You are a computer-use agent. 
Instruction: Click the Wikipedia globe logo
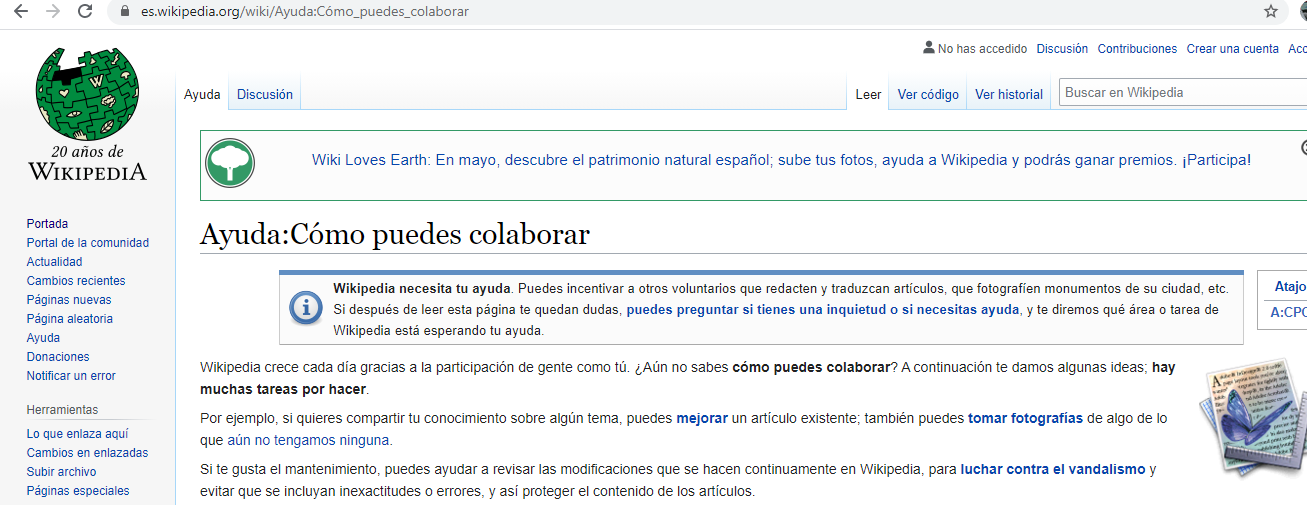tap(86, 95)
